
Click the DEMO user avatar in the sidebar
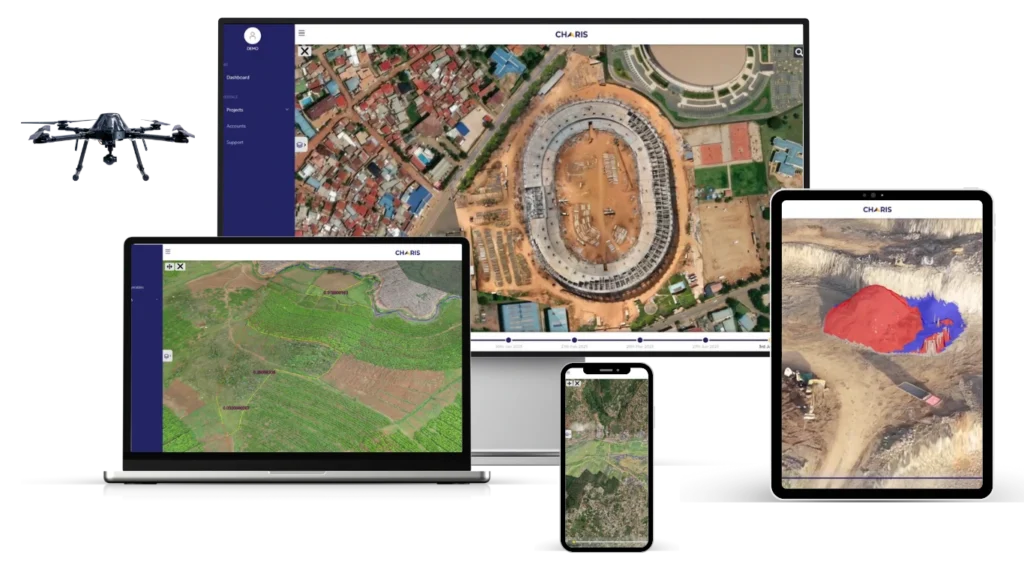pos(252,36)
